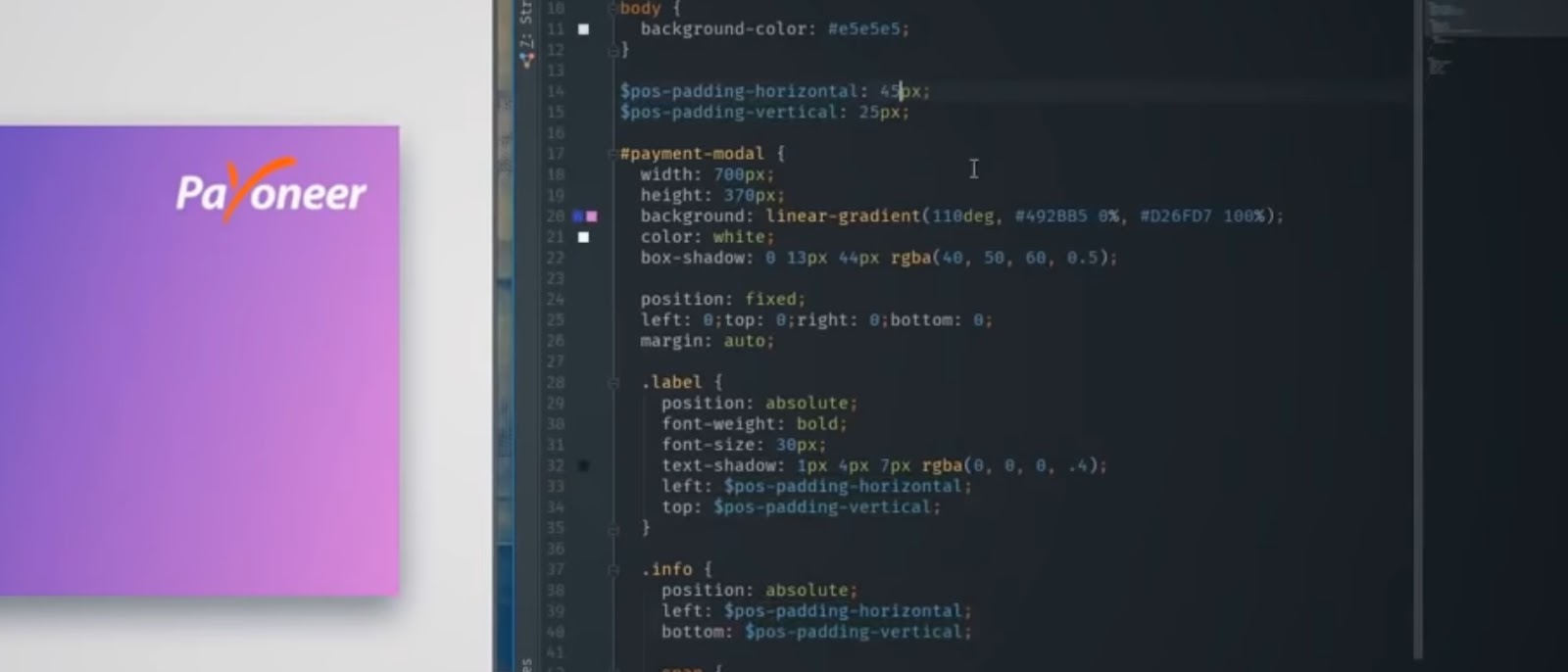Click the '#payment-modal' selector text
This screenshot has width=1568, height=672.
(692, 154)
